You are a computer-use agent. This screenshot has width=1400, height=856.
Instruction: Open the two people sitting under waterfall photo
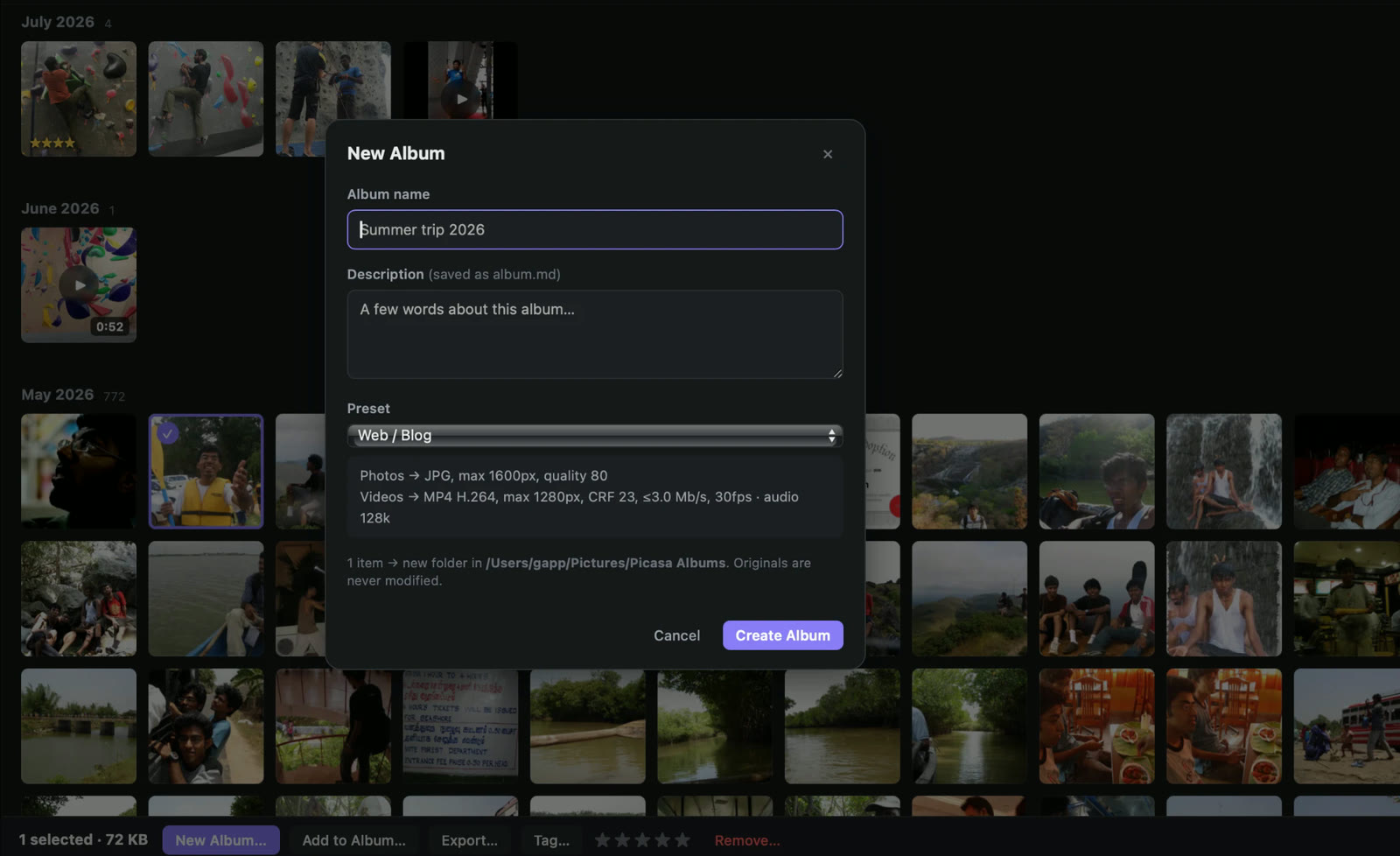[x=1224, y=471]
